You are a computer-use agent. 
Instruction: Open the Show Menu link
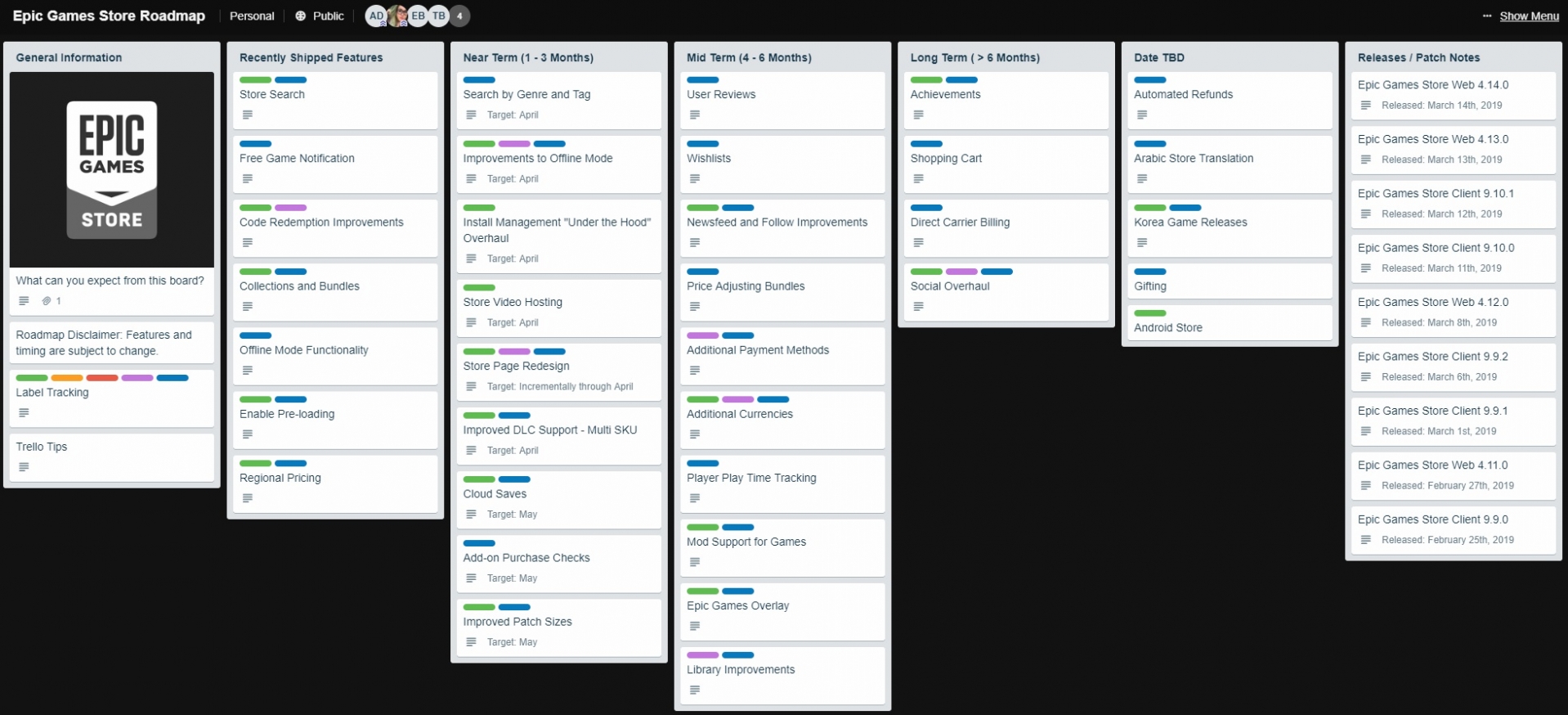click(x=1529, y=16)
